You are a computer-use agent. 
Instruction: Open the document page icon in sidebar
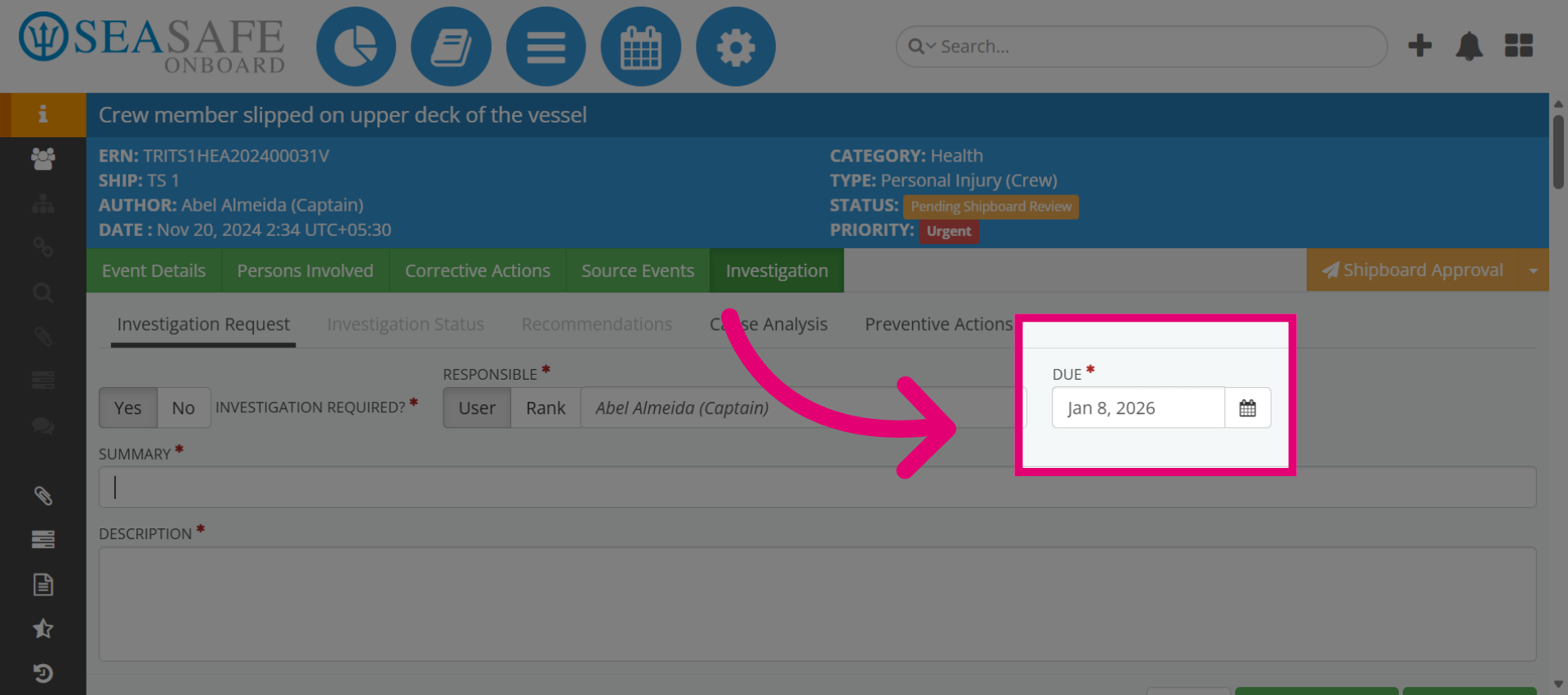(x=43, y=585)
